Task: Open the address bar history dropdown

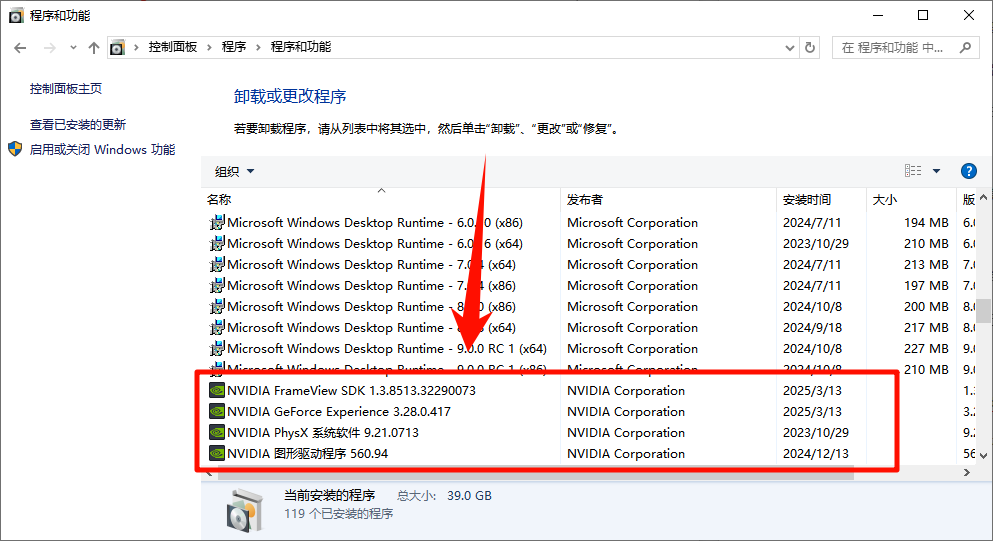Action: tap(787, 47)
